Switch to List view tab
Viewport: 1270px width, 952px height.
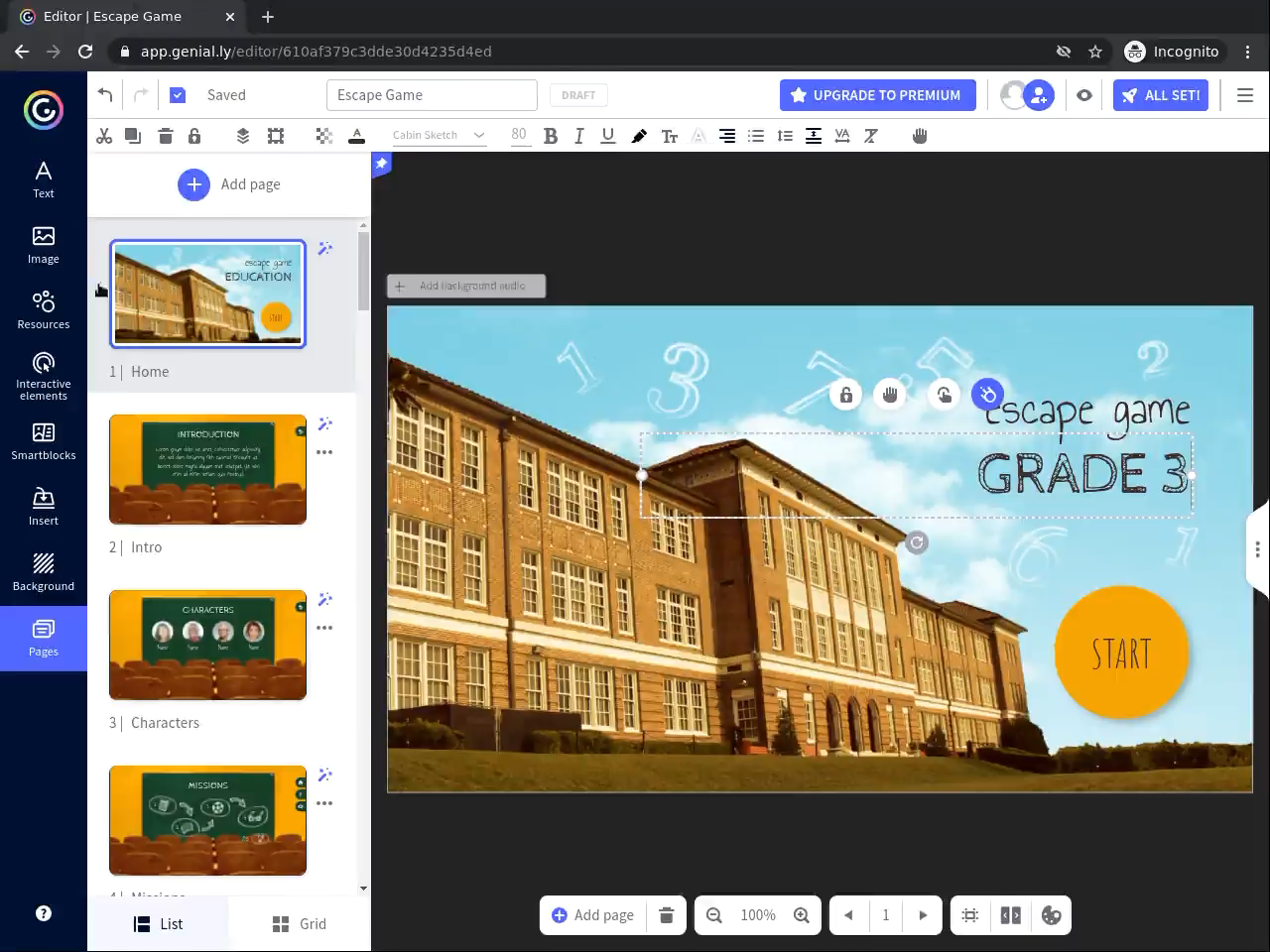coord(159,923)
